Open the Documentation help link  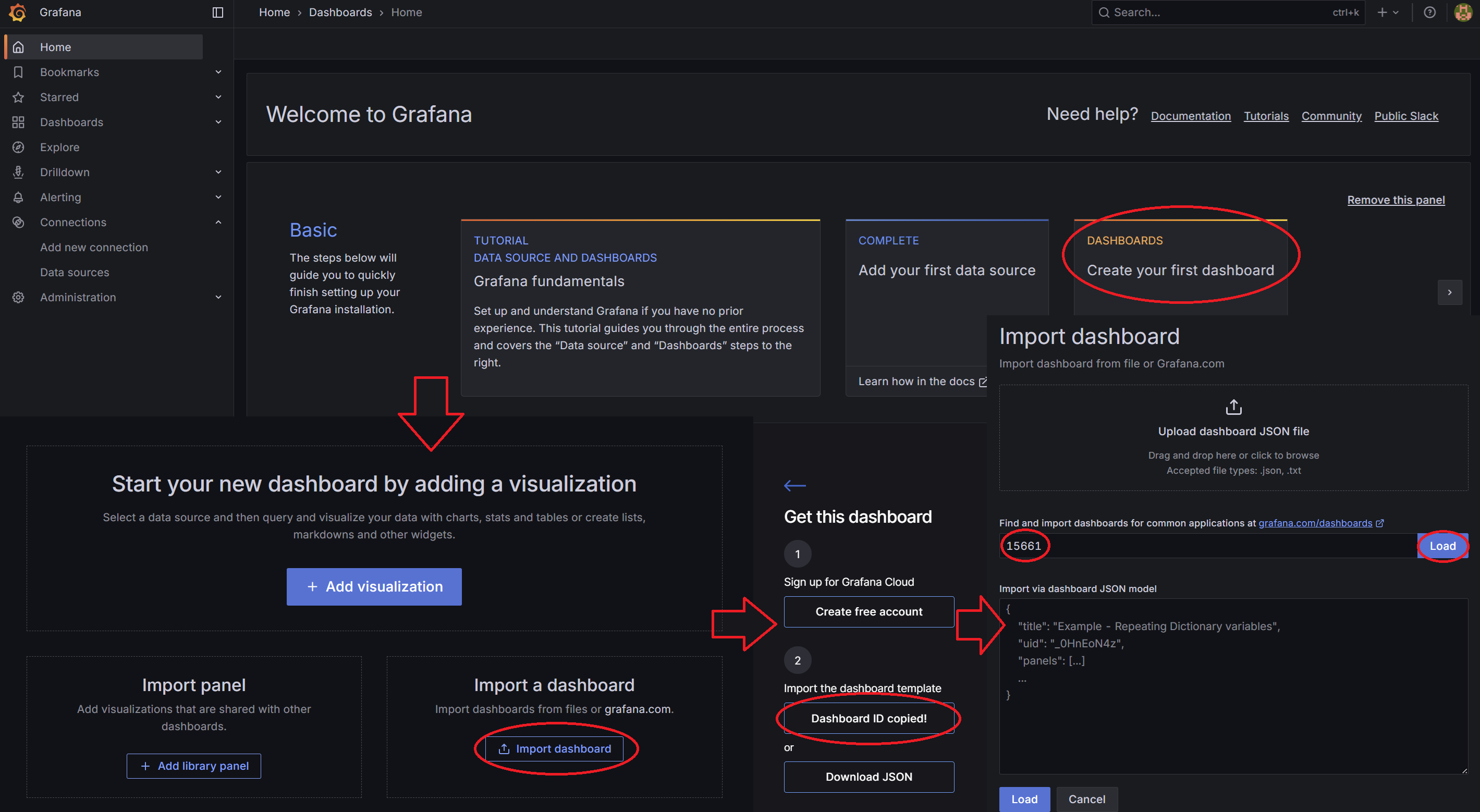1191,116
